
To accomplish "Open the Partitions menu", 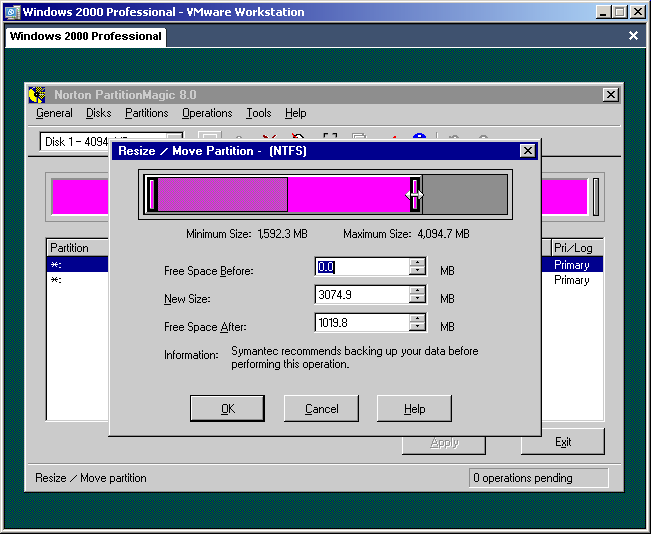I will tap(147, 113).
